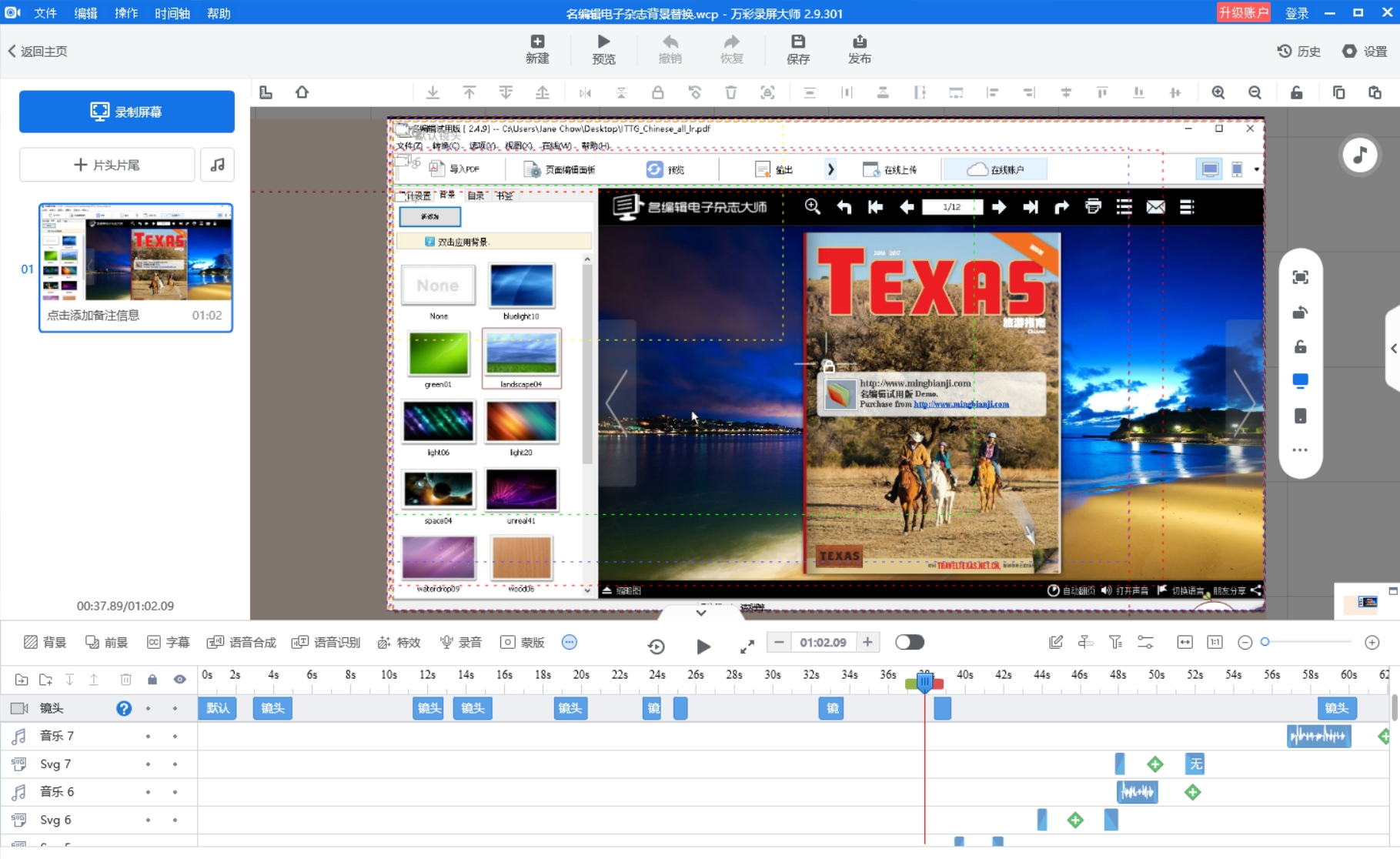Click the 登录 login link
This screenshot has width=1400, height=859.
pyautogui.click(x=1297, y=13)
